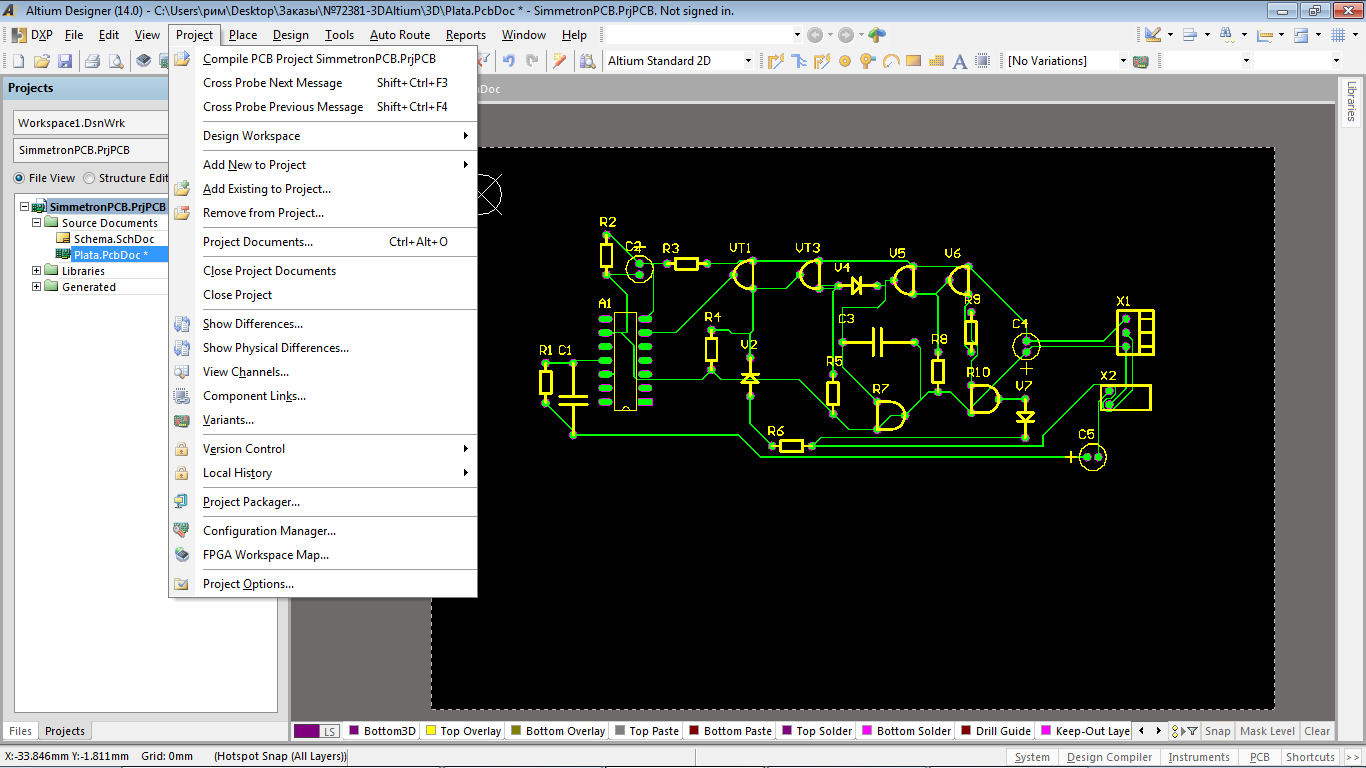1366x768 pixels.
Task: Click the Browse Components icon on toolbar
Action: point(587,61)
